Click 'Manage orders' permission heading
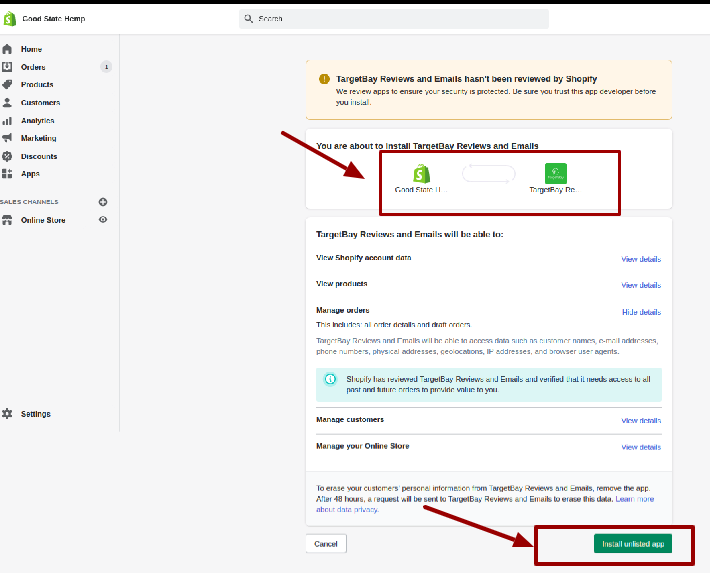This screenshot has width=710, height=573. [343, 310]
